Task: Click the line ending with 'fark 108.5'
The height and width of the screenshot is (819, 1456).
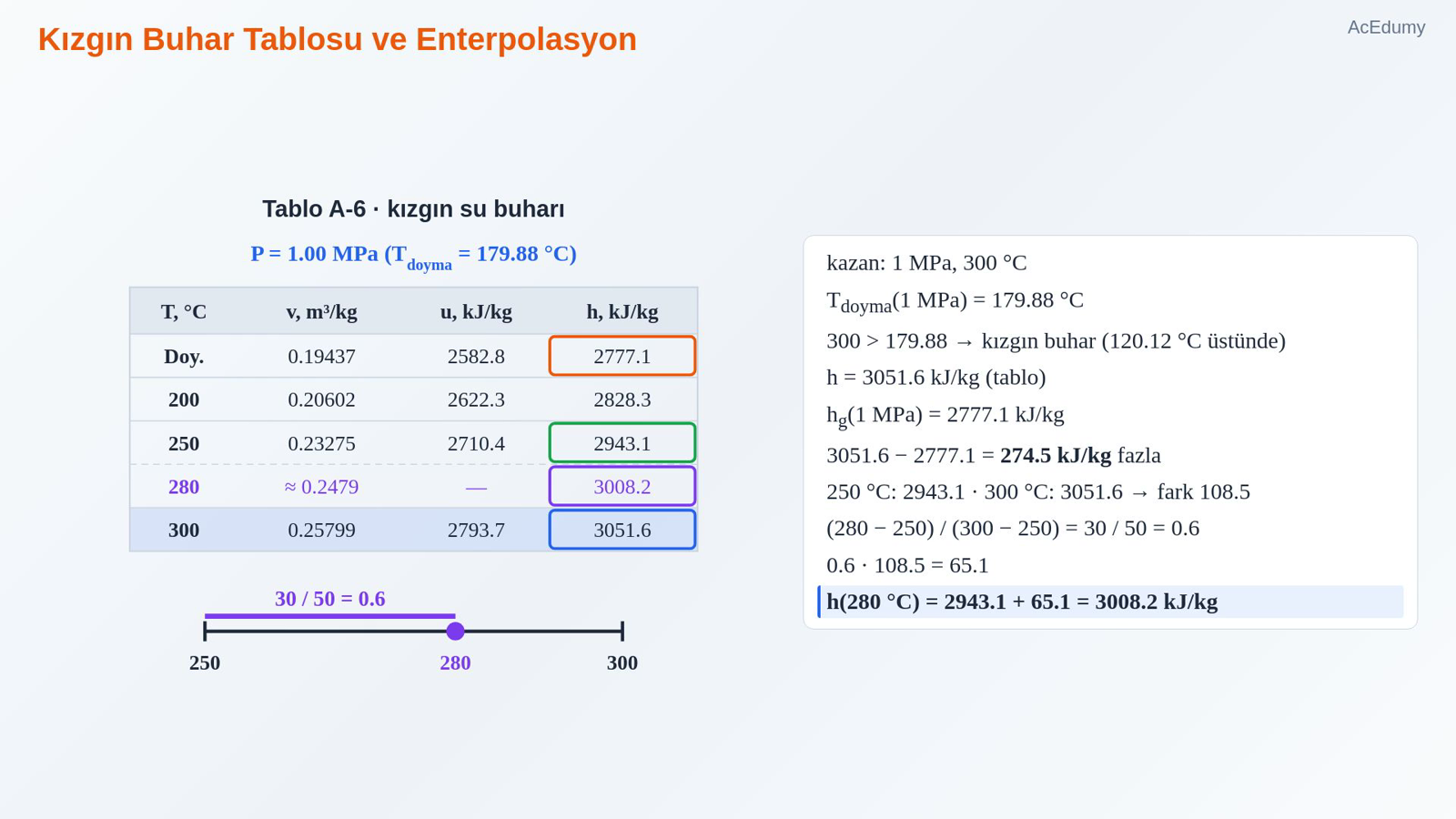Action: pos(1038,492)
